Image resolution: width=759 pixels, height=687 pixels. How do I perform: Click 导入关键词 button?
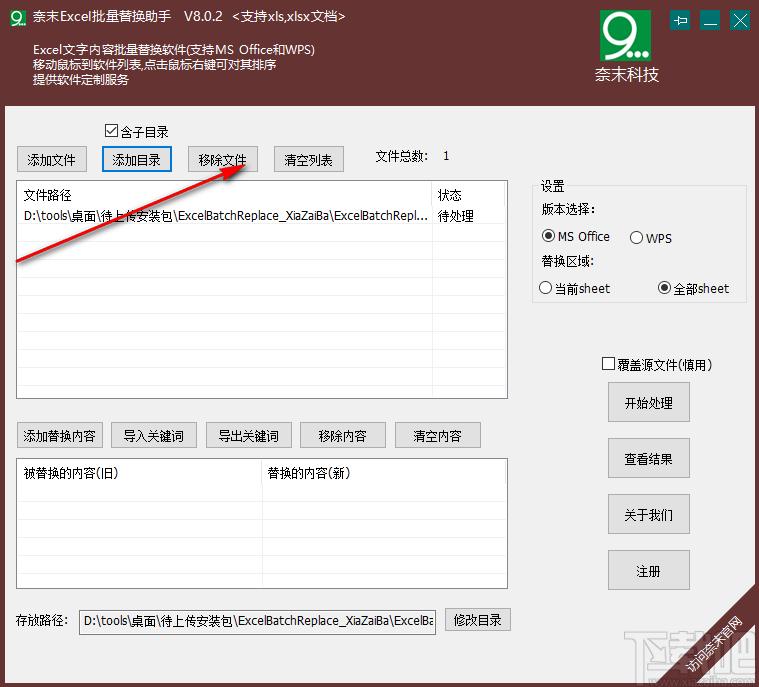click(x=154, y=435)
